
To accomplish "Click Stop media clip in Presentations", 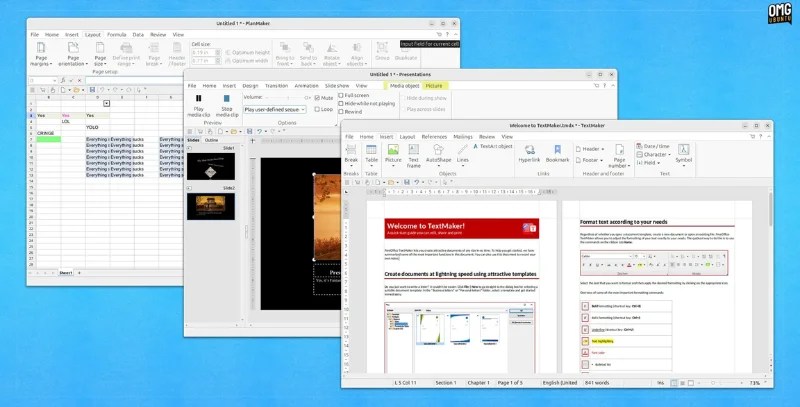I will pos(227,106).
